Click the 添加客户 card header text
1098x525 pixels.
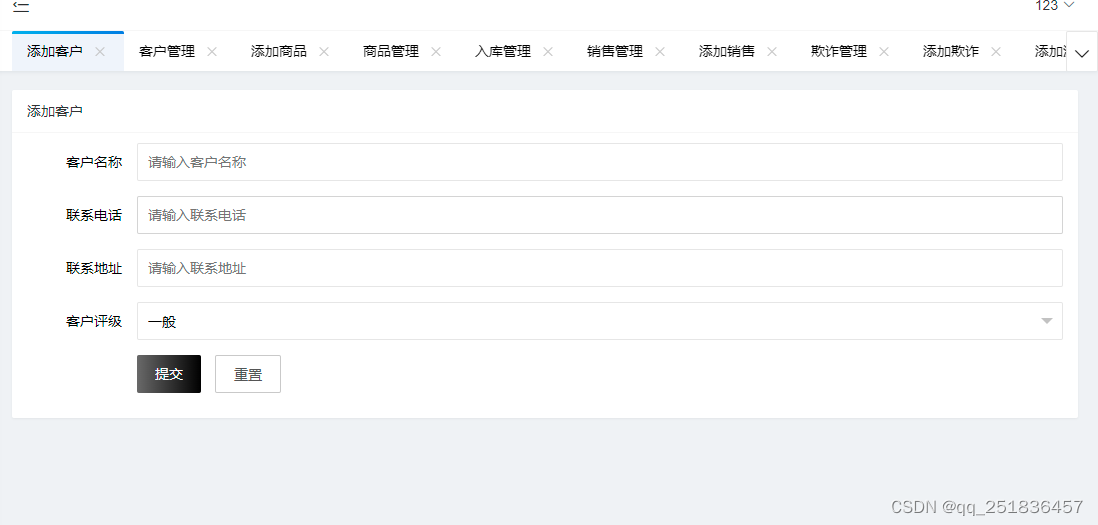click(55, 111)
